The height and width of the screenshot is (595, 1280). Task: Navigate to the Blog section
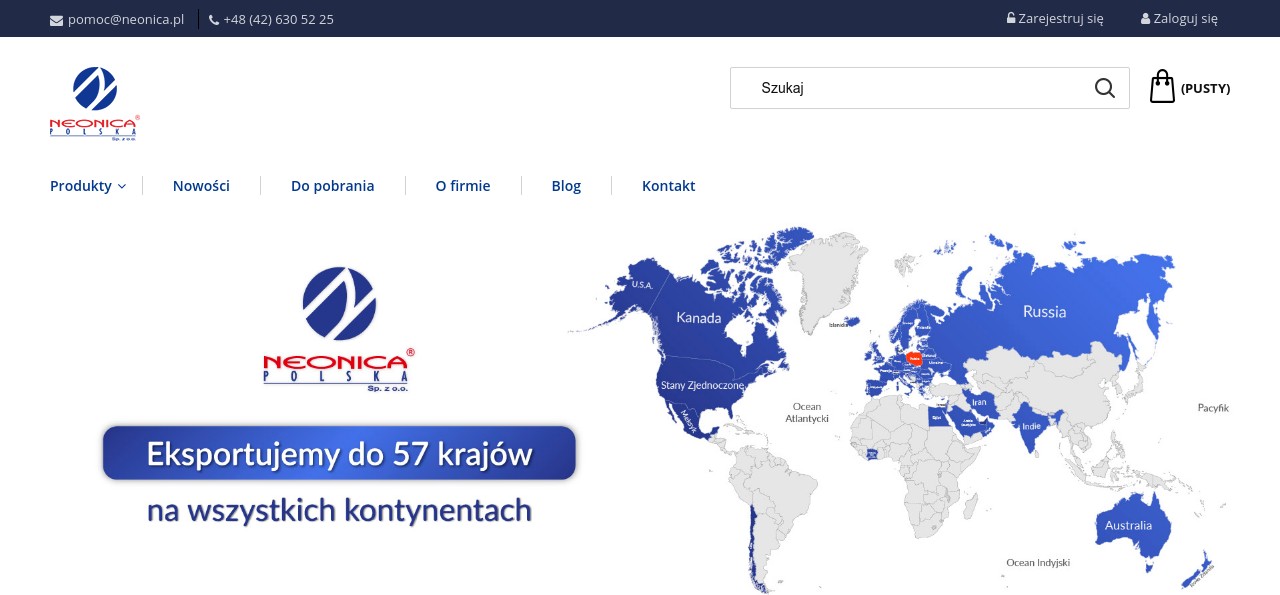tap(566, 186)
